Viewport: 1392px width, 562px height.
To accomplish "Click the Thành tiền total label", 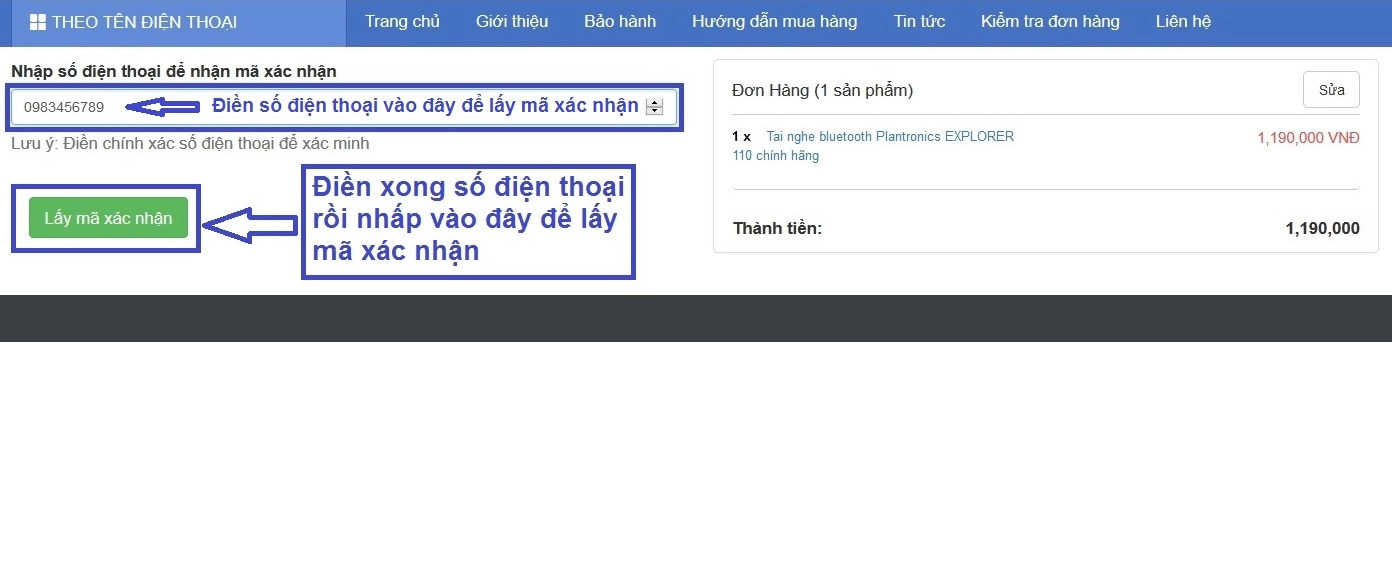I will point(777,228).
